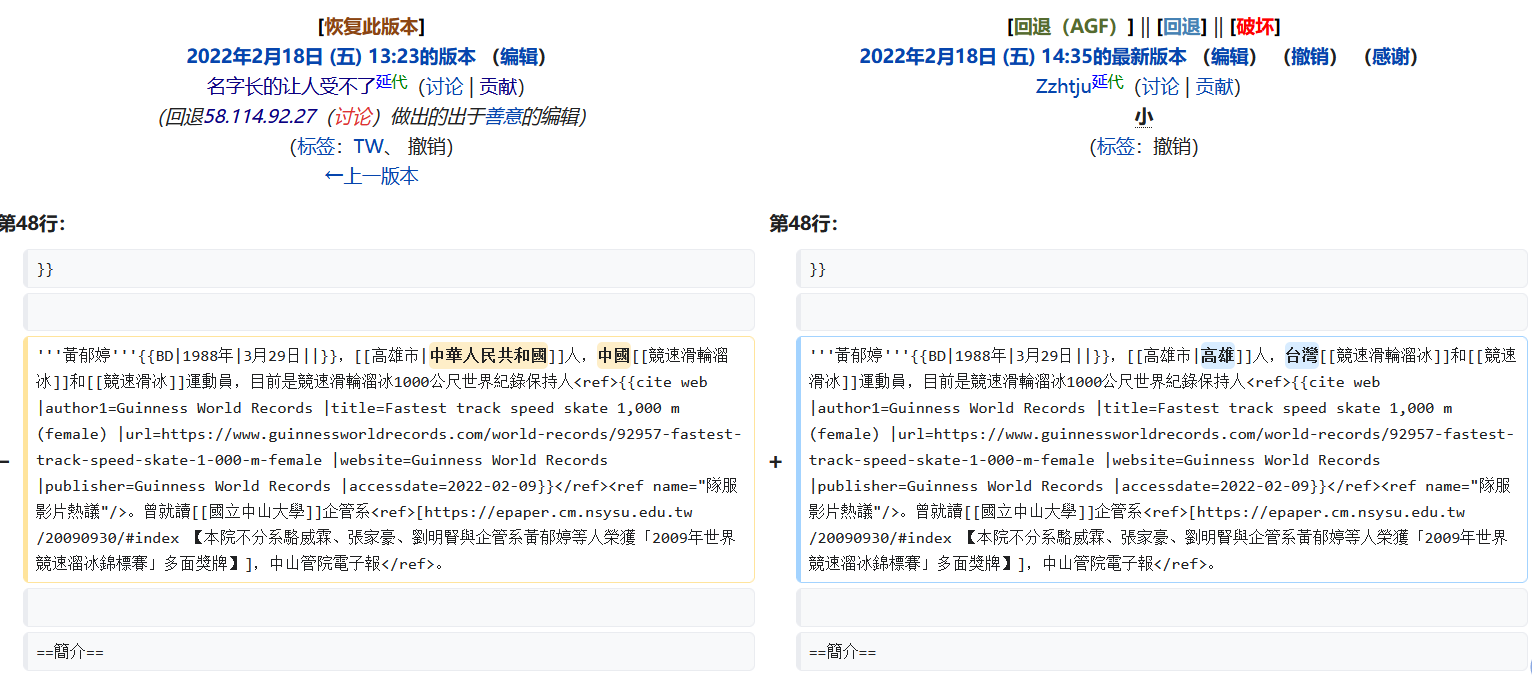Open the 13:23 old revision timestamp link

coord(331,56)
